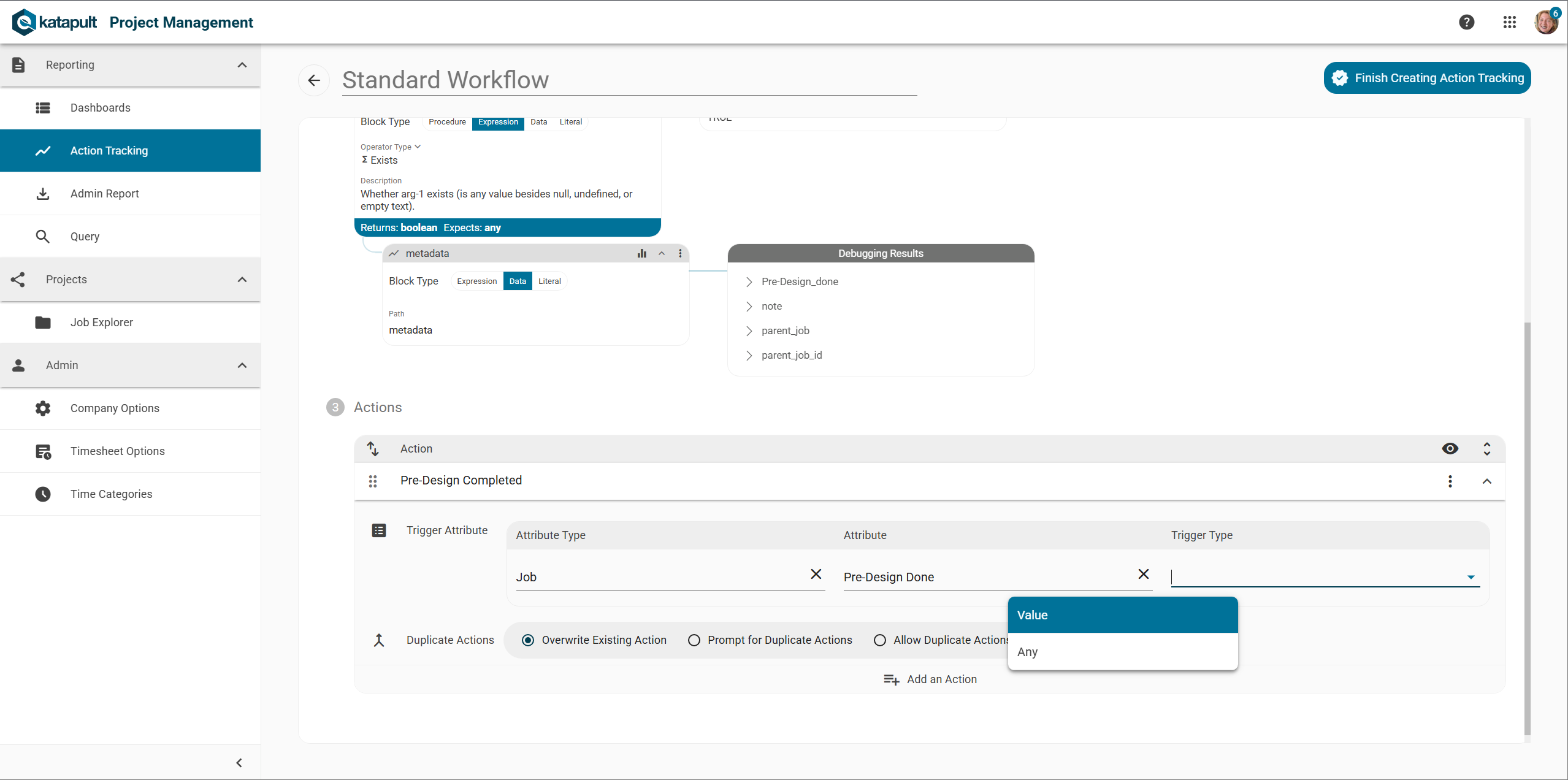Screen dimensions: 1568x780
Task: Click the bar chart icon on metadata block
Action: click(642, 253)
